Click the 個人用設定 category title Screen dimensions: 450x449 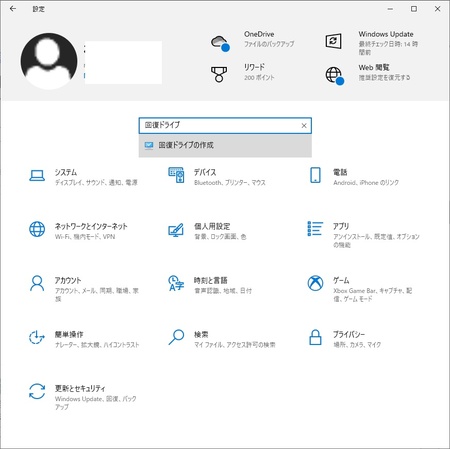212,226
